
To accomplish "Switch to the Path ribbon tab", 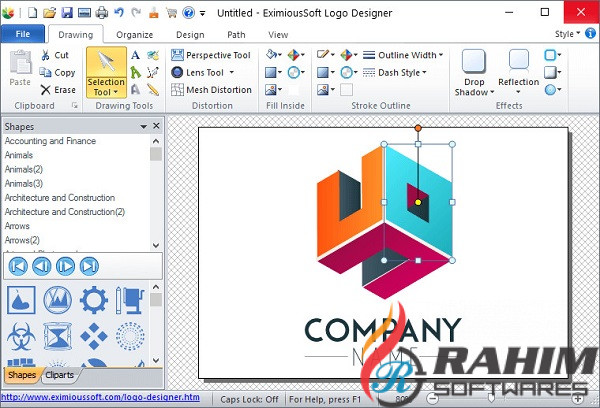I will [236, 35].
